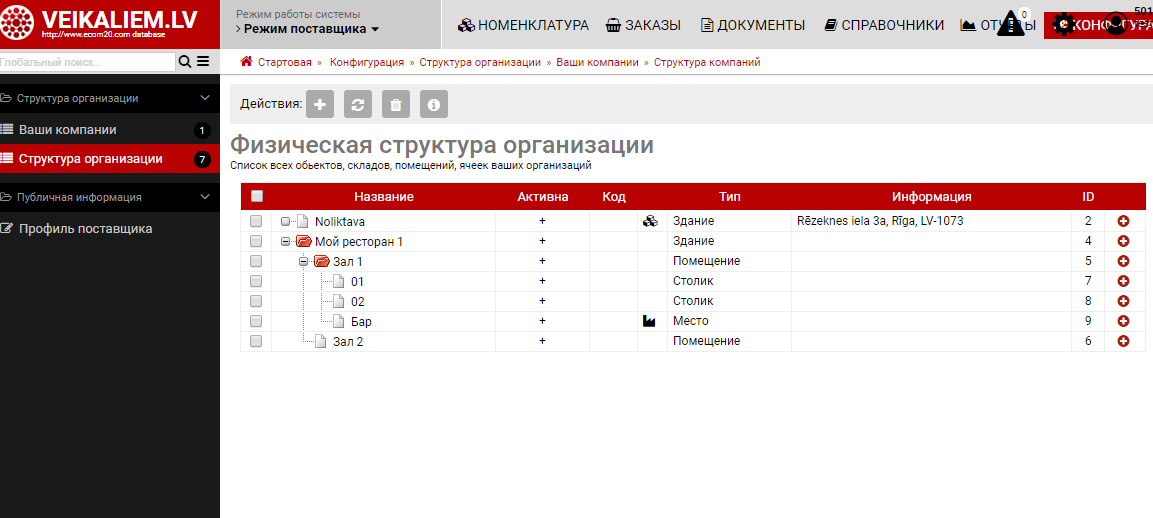Open the hamburger menu beside search

pyautogui.click(x=203, y=62)
